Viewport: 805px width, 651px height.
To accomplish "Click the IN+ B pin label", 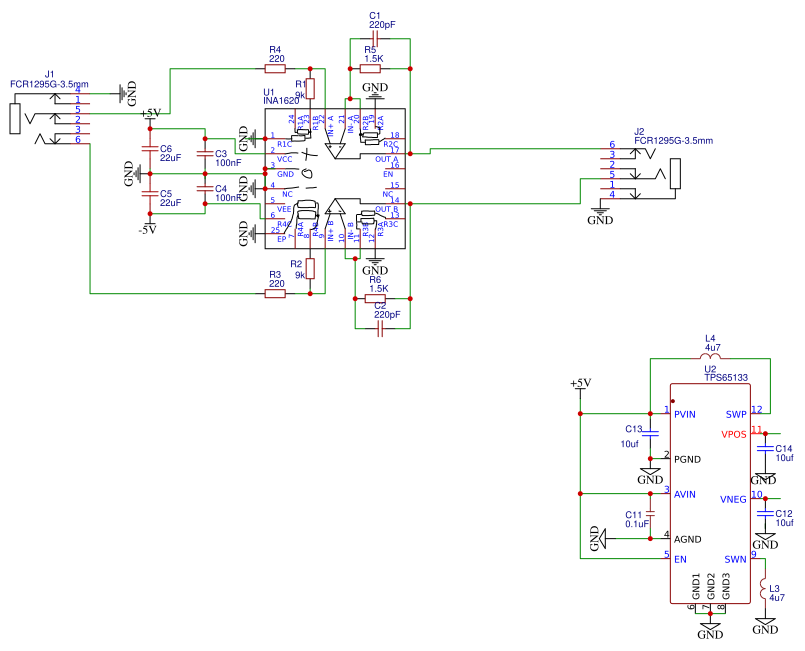I will tap(331, 231).
